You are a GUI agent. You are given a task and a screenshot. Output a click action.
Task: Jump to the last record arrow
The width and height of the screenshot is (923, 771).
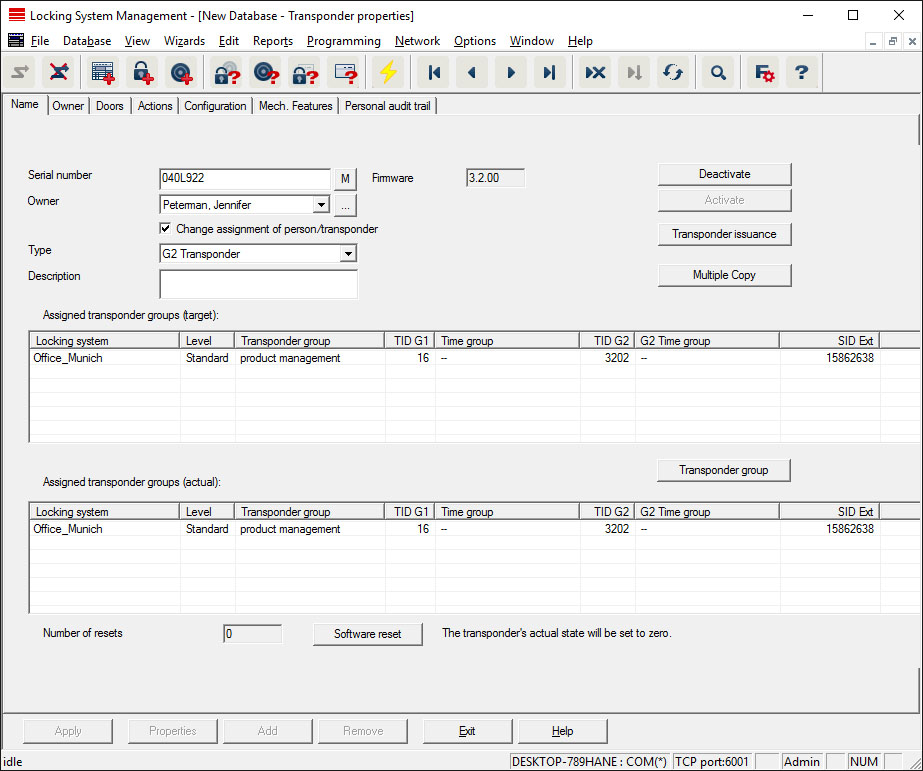coord(548,73)
